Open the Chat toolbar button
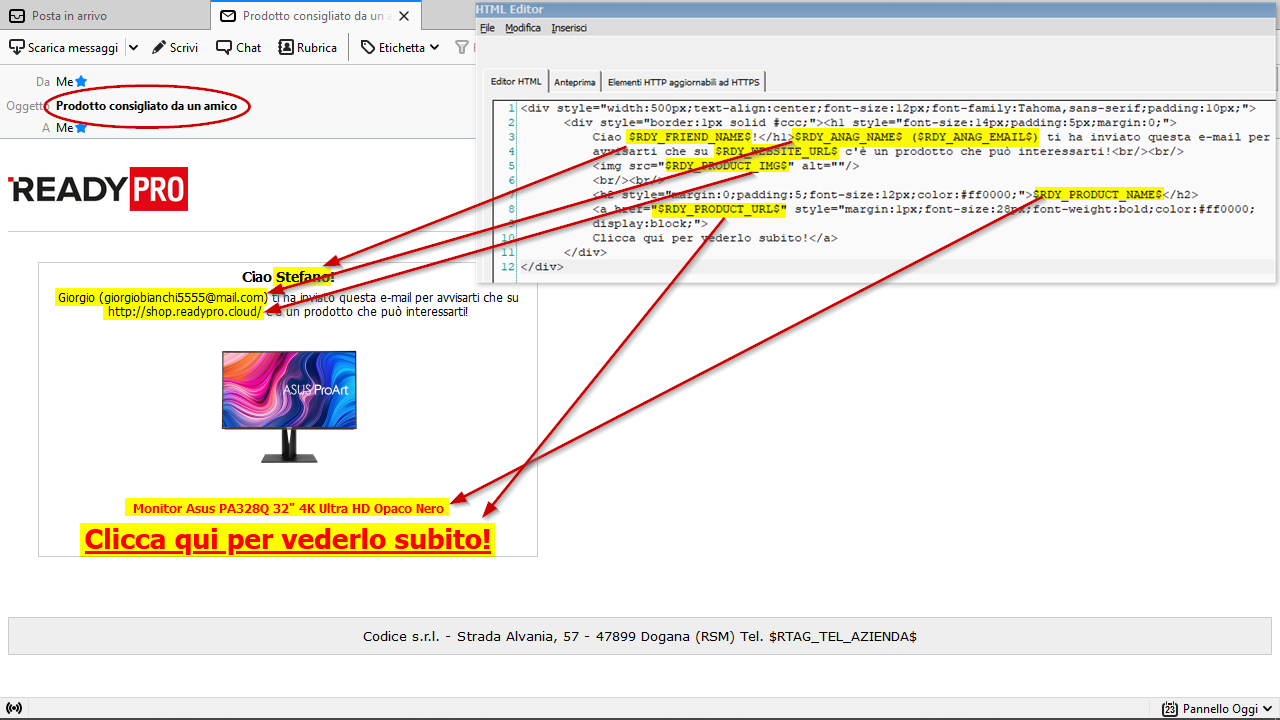1280x720 pixels. [x=239, y=47]
